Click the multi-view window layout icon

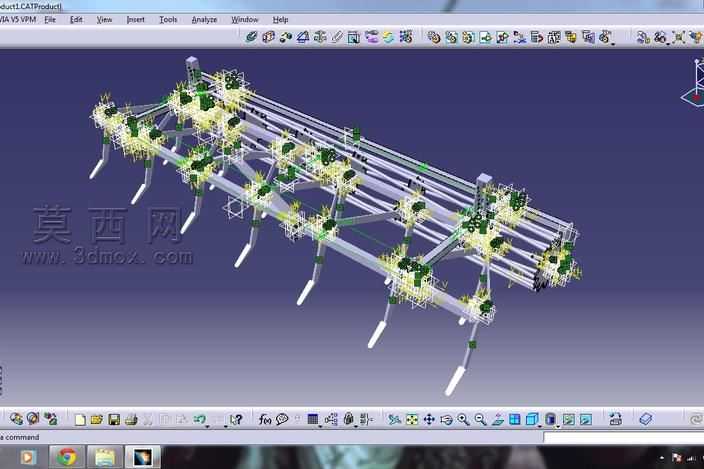pos(515,420)
